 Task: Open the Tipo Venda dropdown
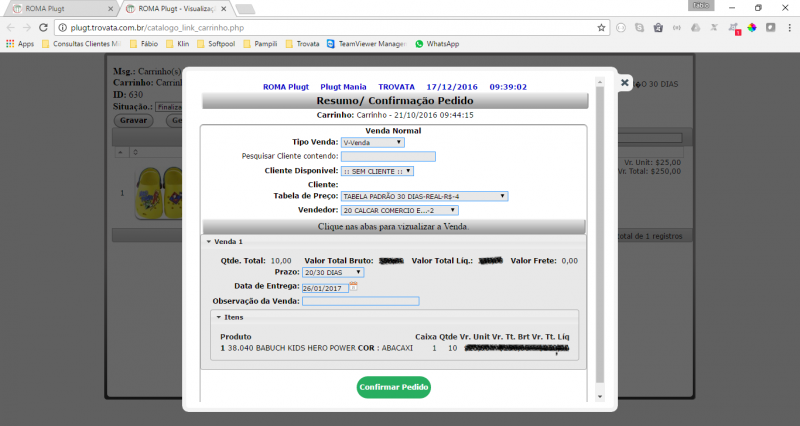click(372, 142)
